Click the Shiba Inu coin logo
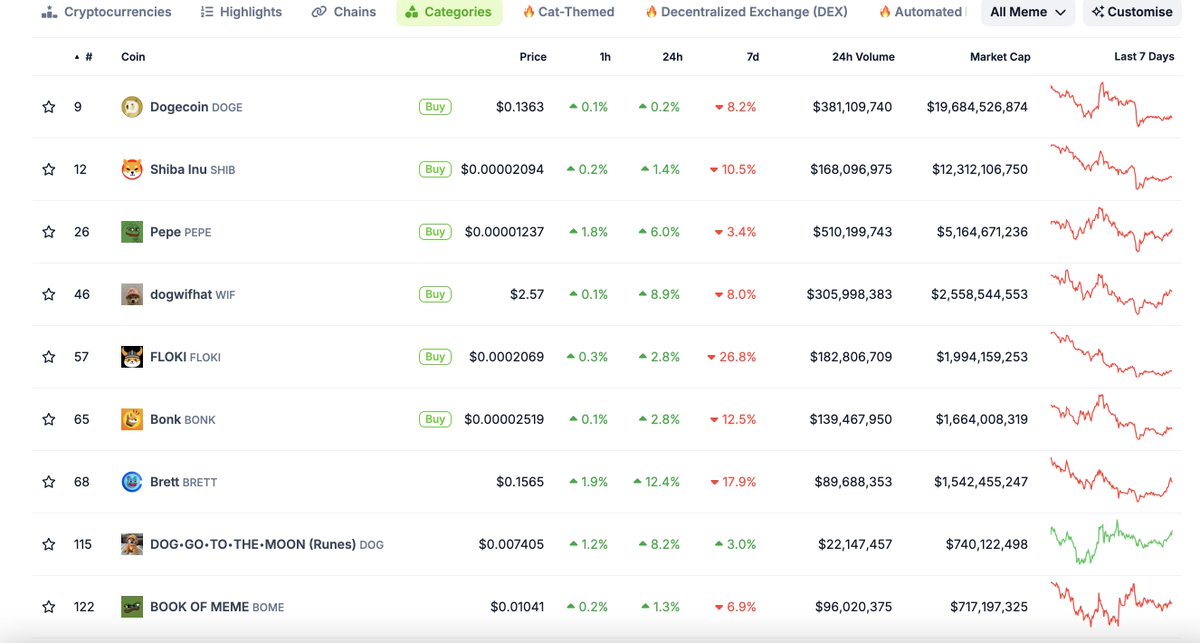The width and height of the screenshot is (1200, 643). coord(132,170)
